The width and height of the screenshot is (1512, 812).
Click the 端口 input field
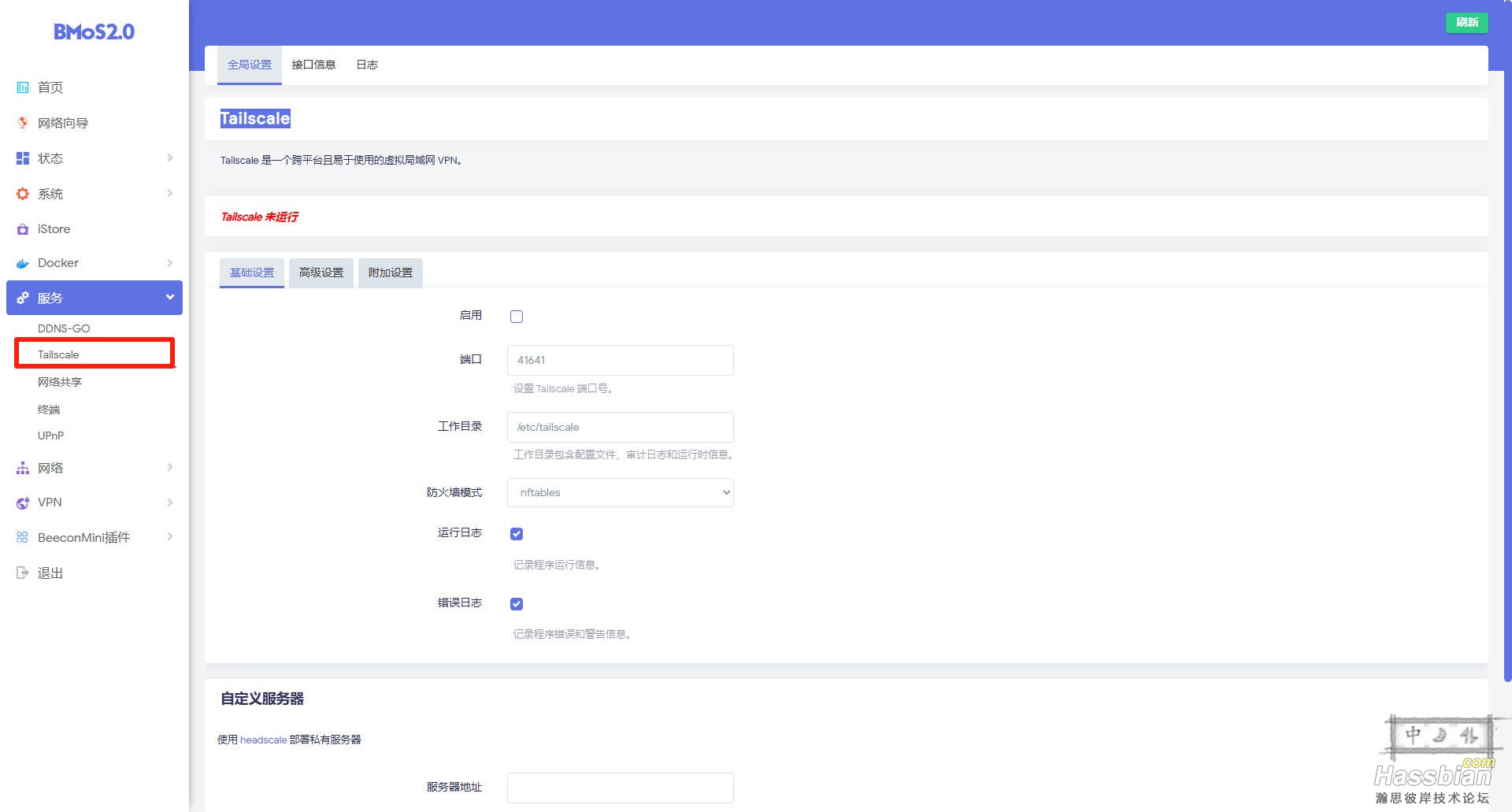621,360
